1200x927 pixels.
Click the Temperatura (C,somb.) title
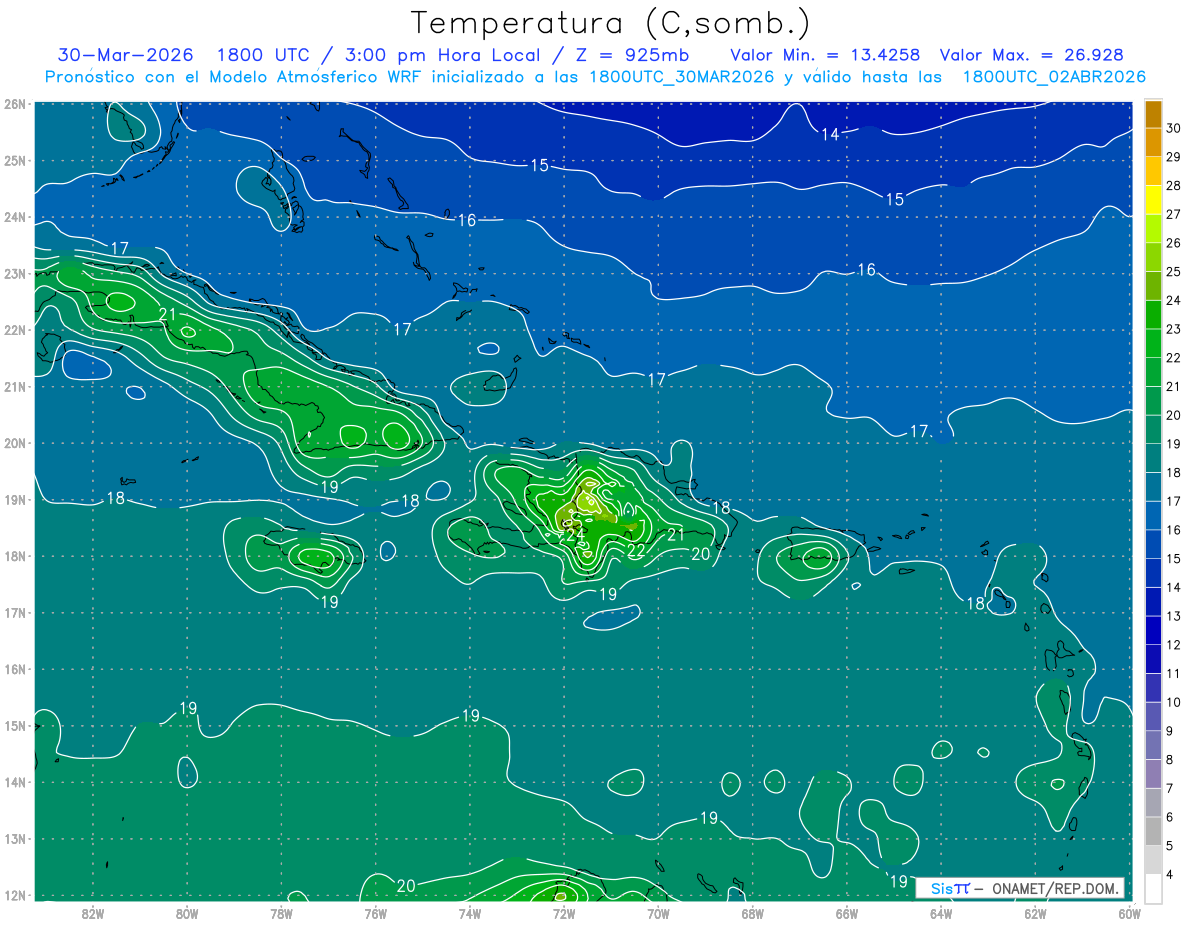[611, 23]
